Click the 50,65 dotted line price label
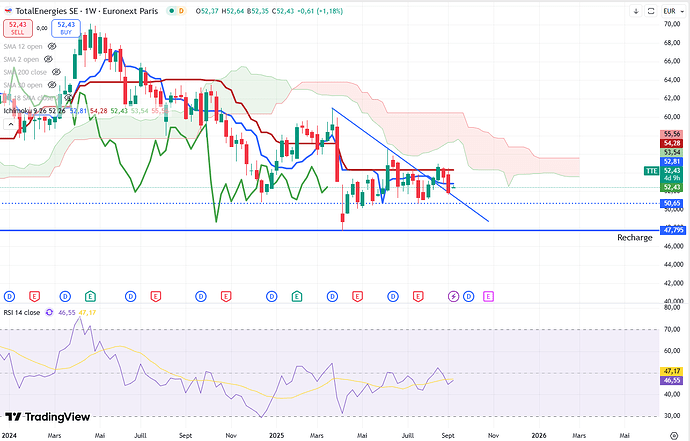This screenshot has height=441, width=690. click(x=672, y=203)
